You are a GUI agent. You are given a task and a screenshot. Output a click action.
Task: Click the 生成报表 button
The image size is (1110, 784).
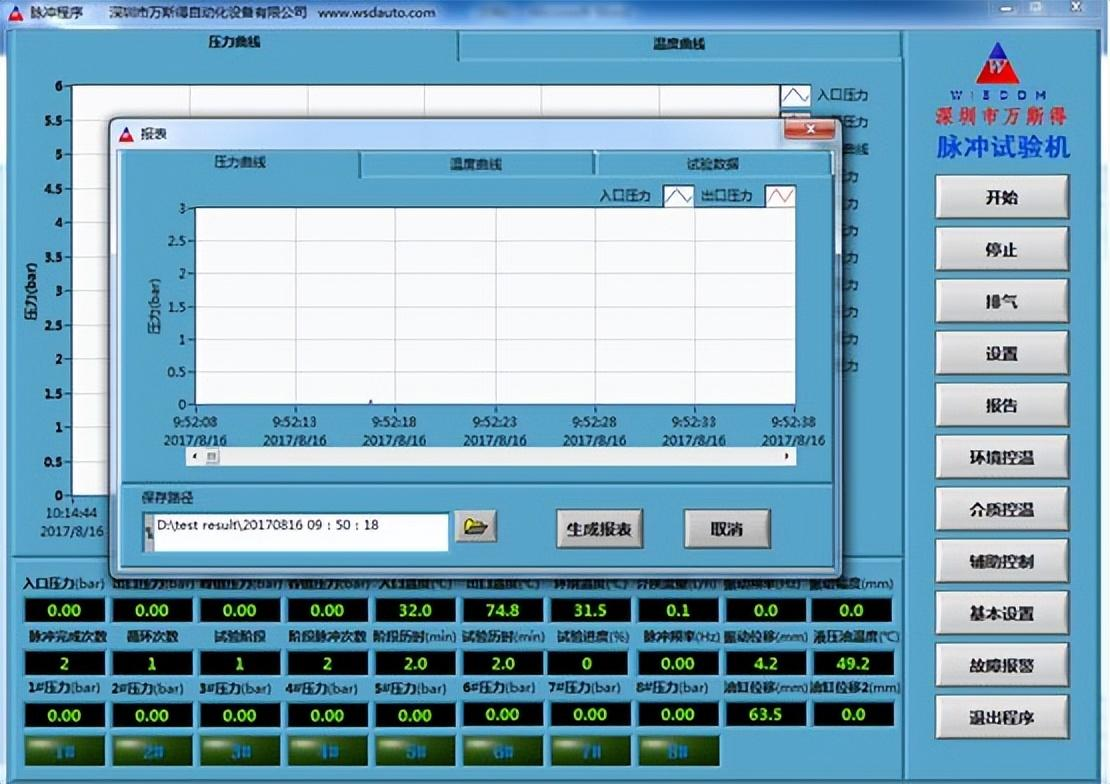(x=599, y=528)
